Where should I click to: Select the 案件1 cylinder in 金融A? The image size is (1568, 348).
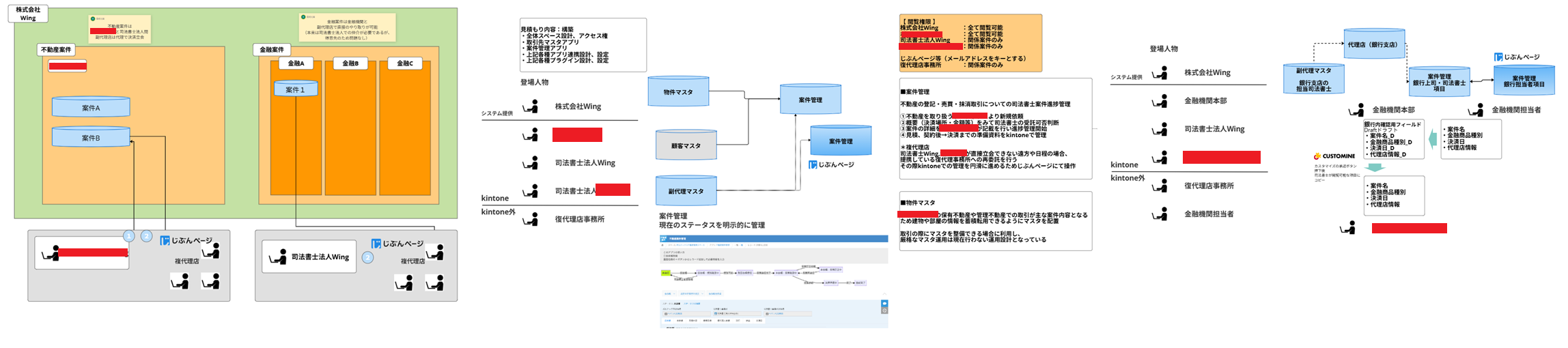[295, 89]
